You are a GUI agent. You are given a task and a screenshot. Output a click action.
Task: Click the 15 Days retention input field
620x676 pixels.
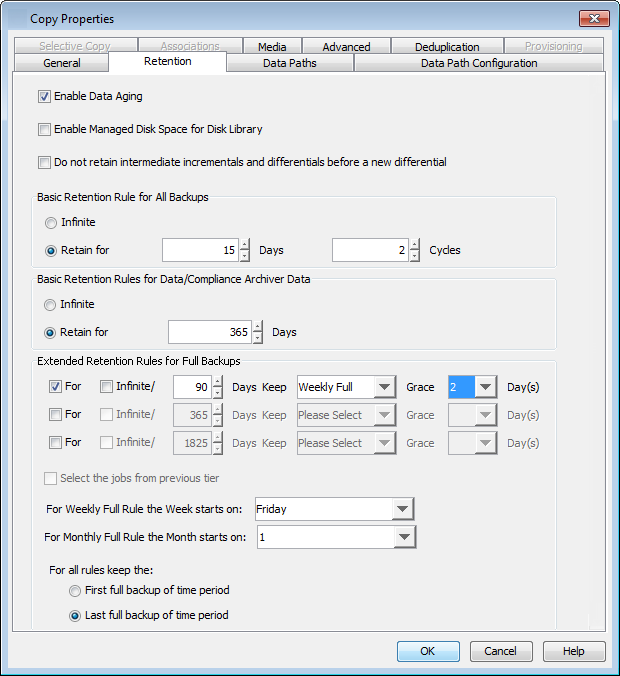pyautogui.click(x=200, y=250)
